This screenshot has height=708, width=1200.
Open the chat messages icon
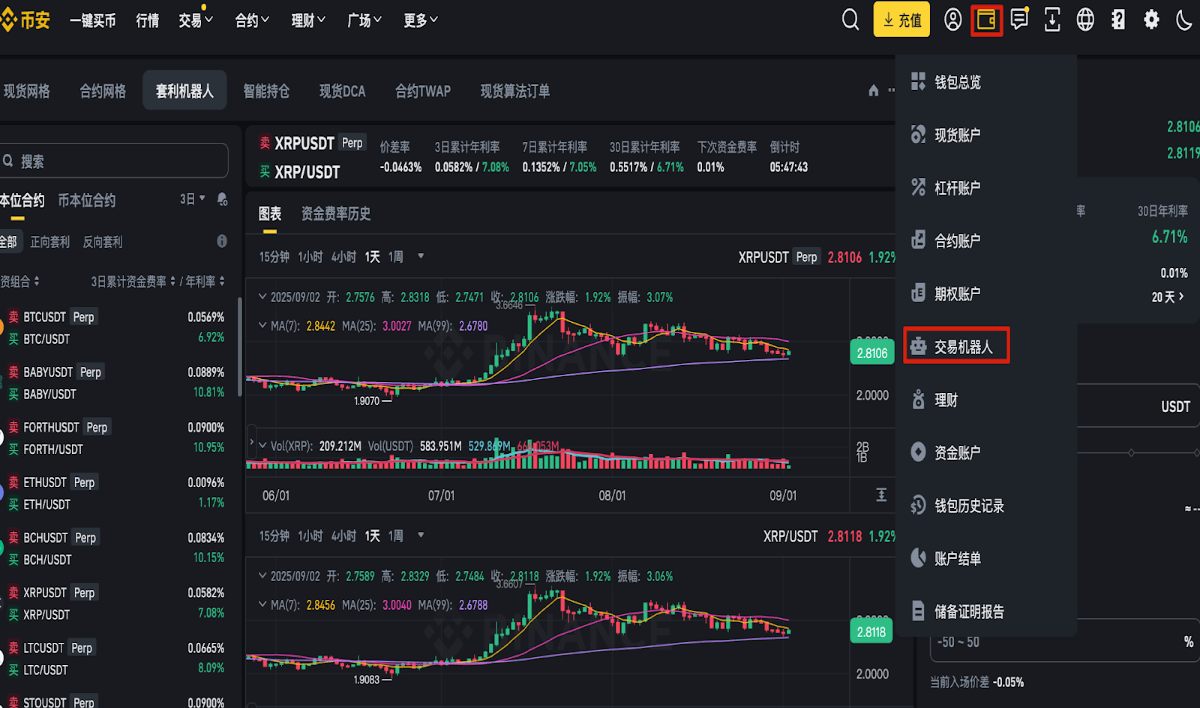[1019, 19]
